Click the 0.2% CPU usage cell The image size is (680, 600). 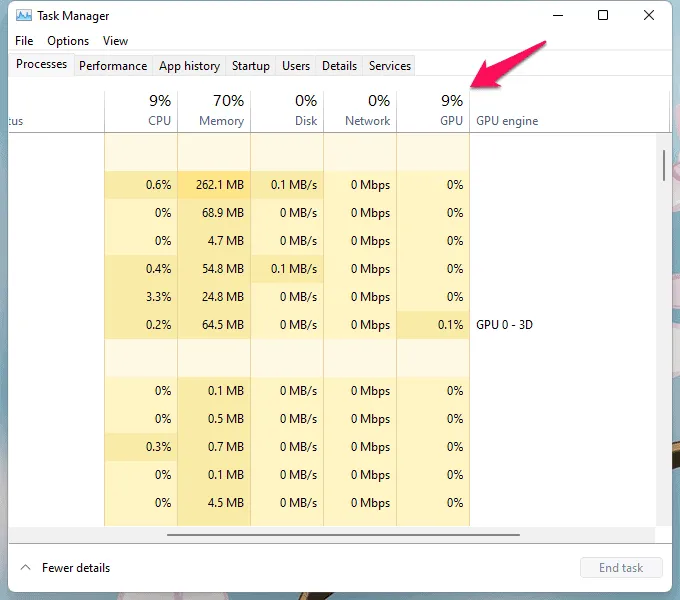click(141, 325)
